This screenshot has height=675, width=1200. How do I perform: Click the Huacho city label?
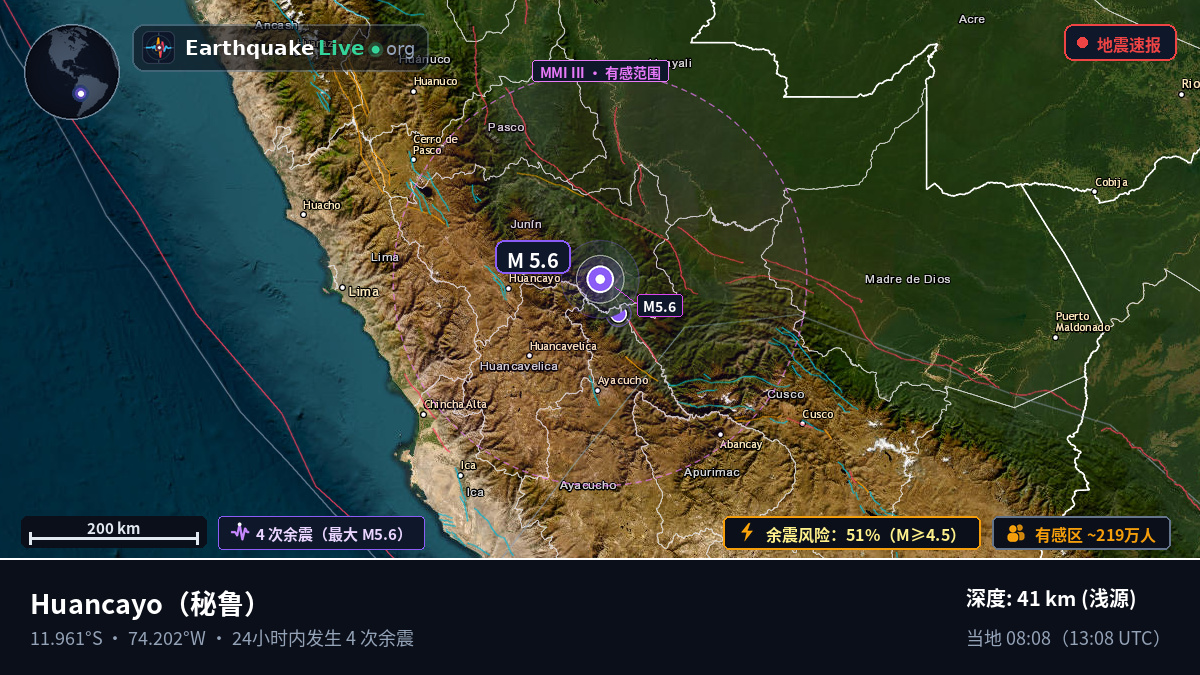(x=322, y=205)
